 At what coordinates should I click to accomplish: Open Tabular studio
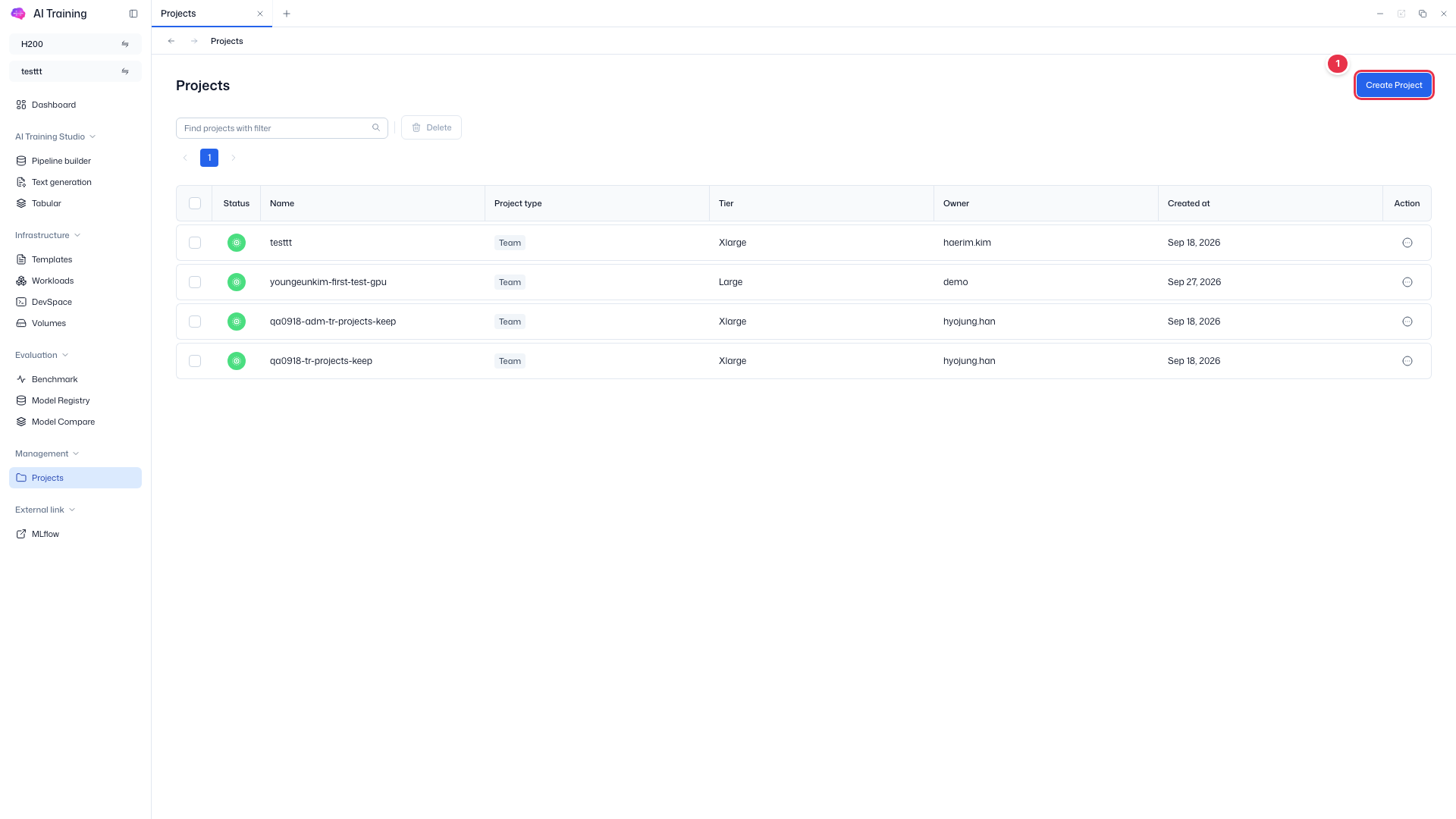coord(75,203)
